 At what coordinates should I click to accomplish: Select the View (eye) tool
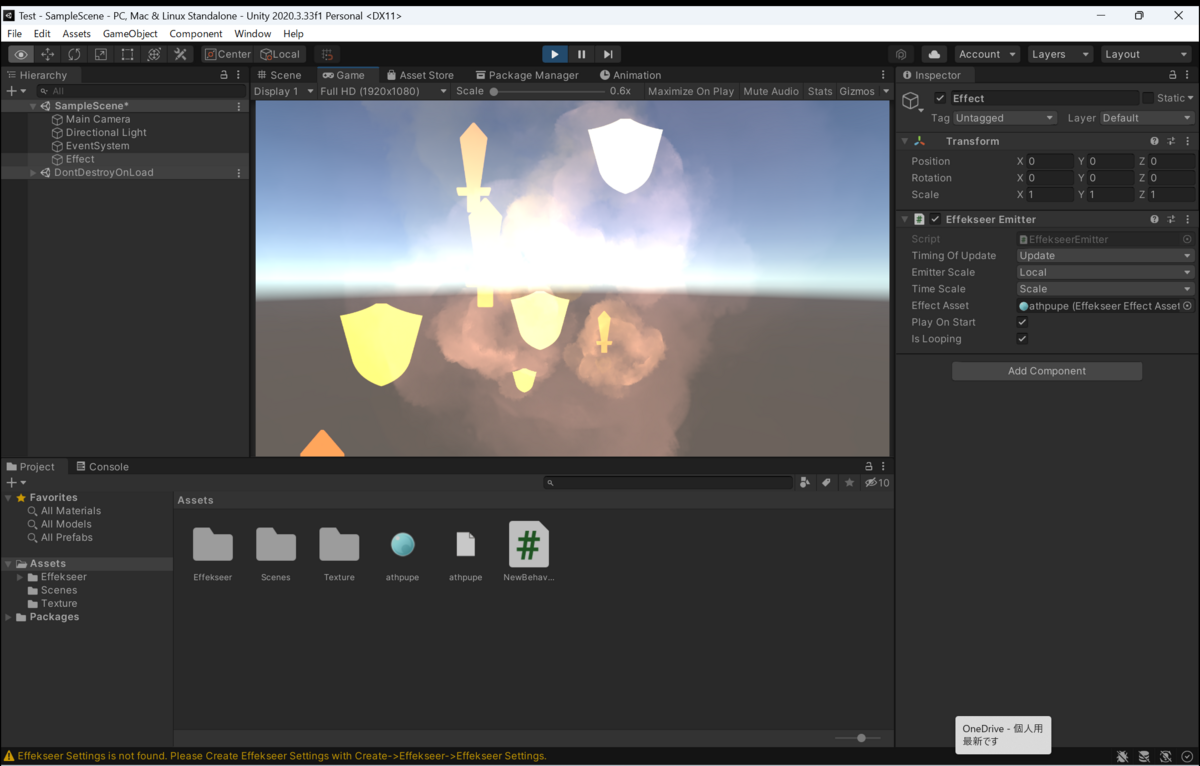pyautogui.click(x=21, y=54)
